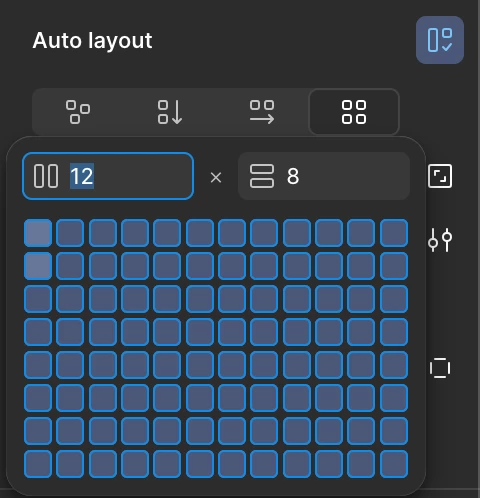
Task: Click the rows count field showing 8
Action: pyautogui.click(x=324, y=176)
